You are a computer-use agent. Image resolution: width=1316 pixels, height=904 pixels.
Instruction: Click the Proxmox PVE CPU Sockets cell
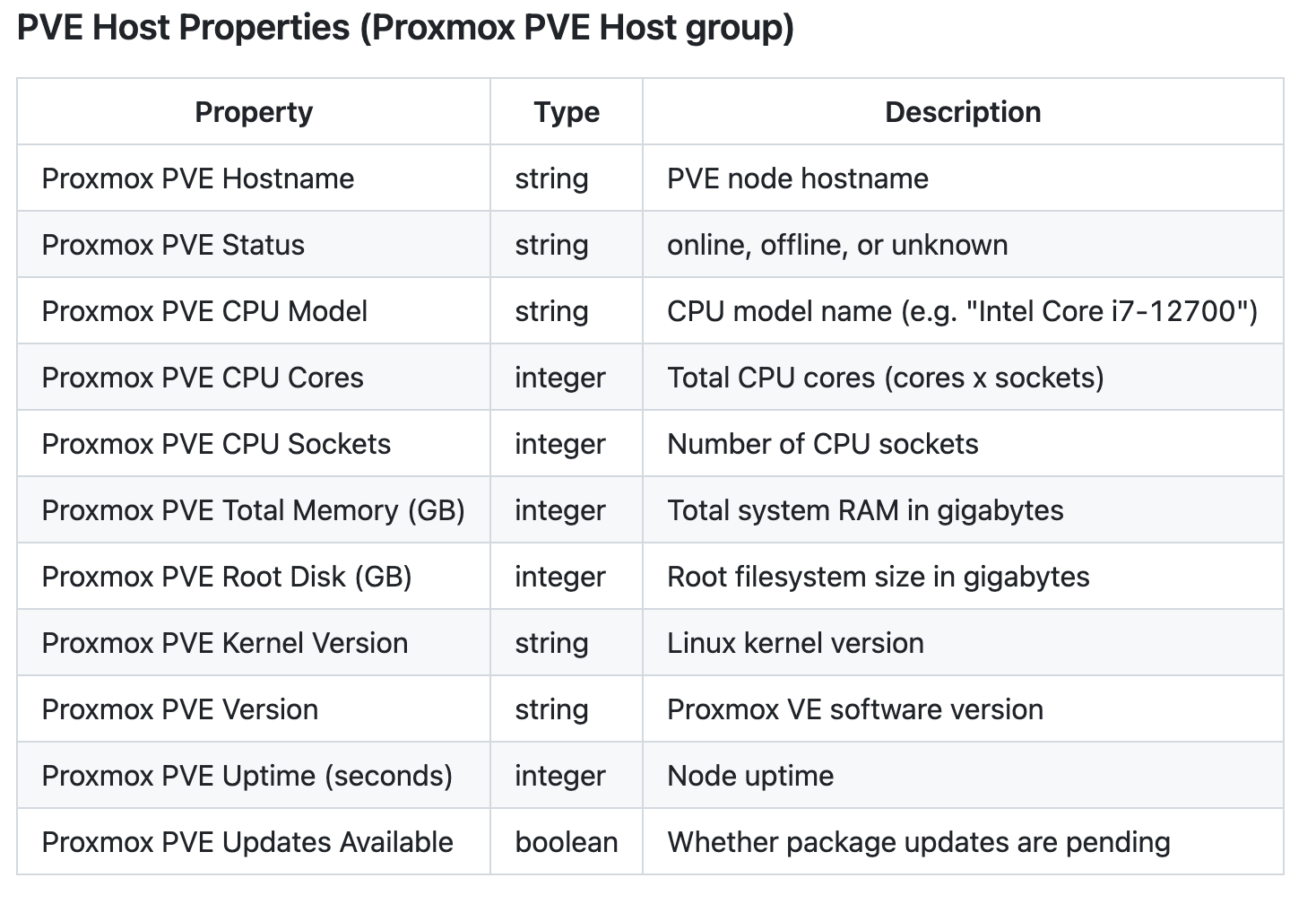(x=254, y=443)
